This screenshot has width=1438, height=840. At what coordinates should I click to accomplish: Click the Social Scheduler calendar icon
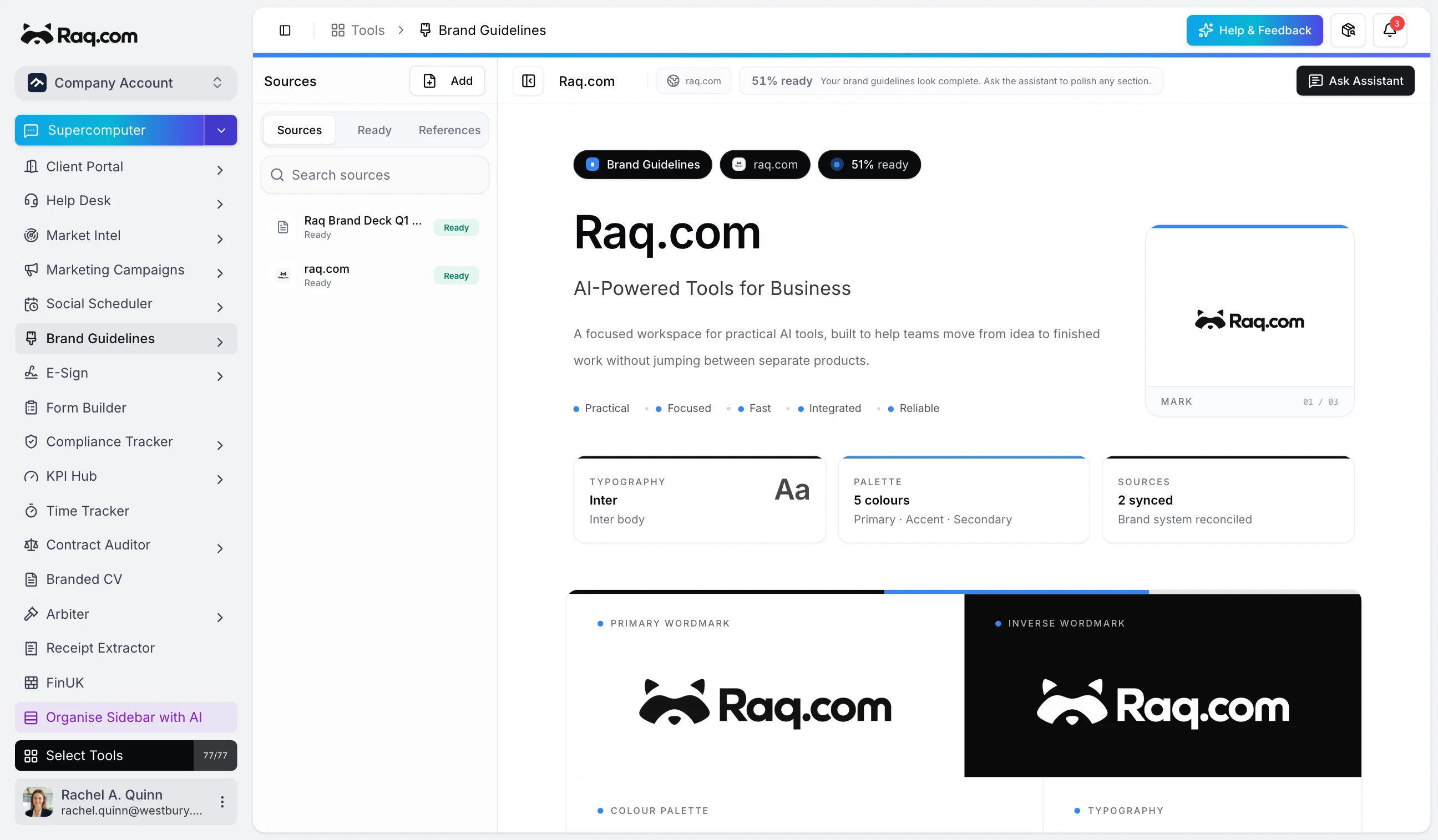pyautogui.click(x=31, y=304)
